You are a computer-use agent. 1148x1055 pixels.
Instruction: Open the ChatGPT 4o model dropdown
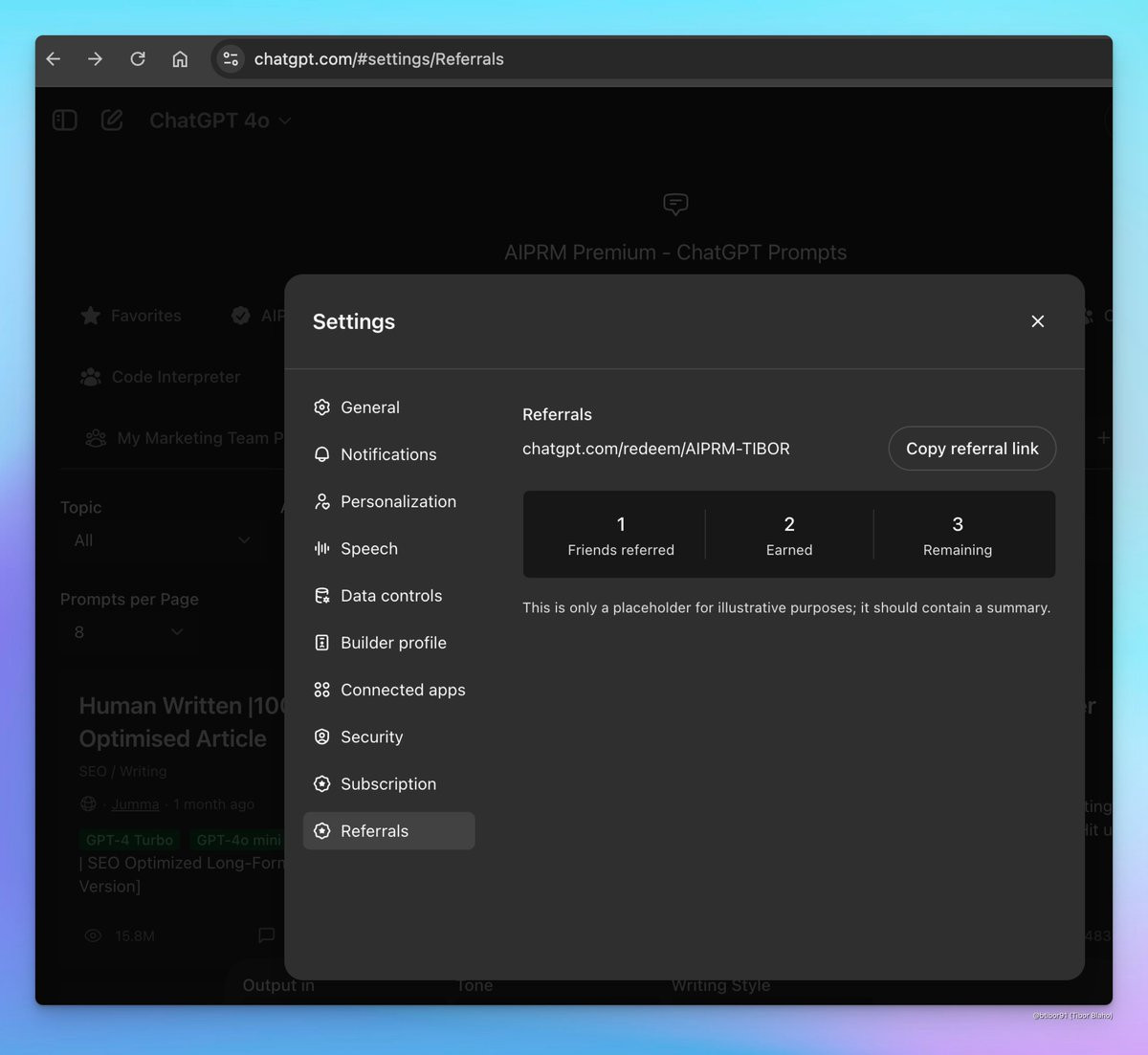[x=220, y=121]
